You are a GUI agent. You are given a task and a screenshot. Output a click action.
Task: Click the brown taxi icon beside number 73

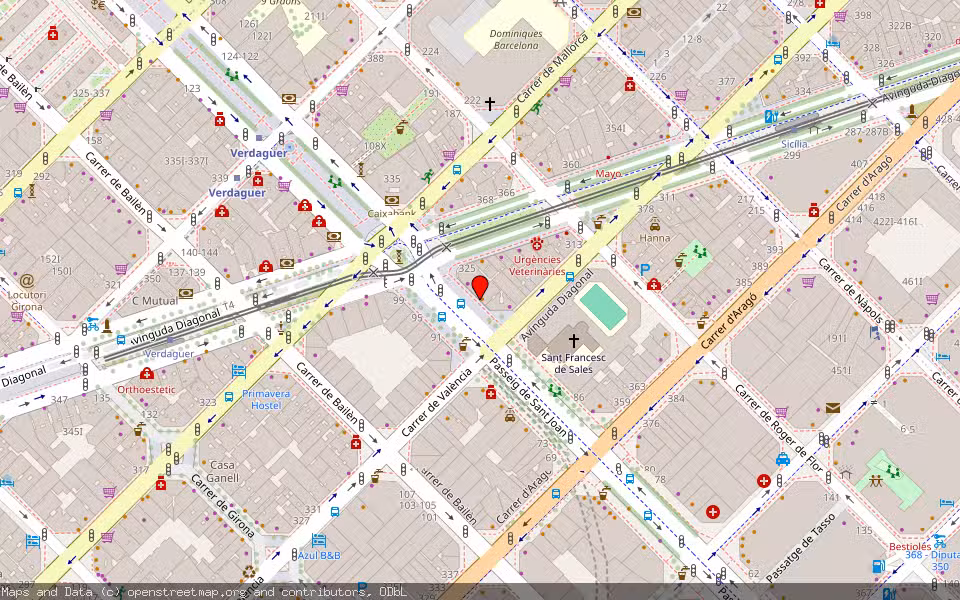tap(510, 416)
